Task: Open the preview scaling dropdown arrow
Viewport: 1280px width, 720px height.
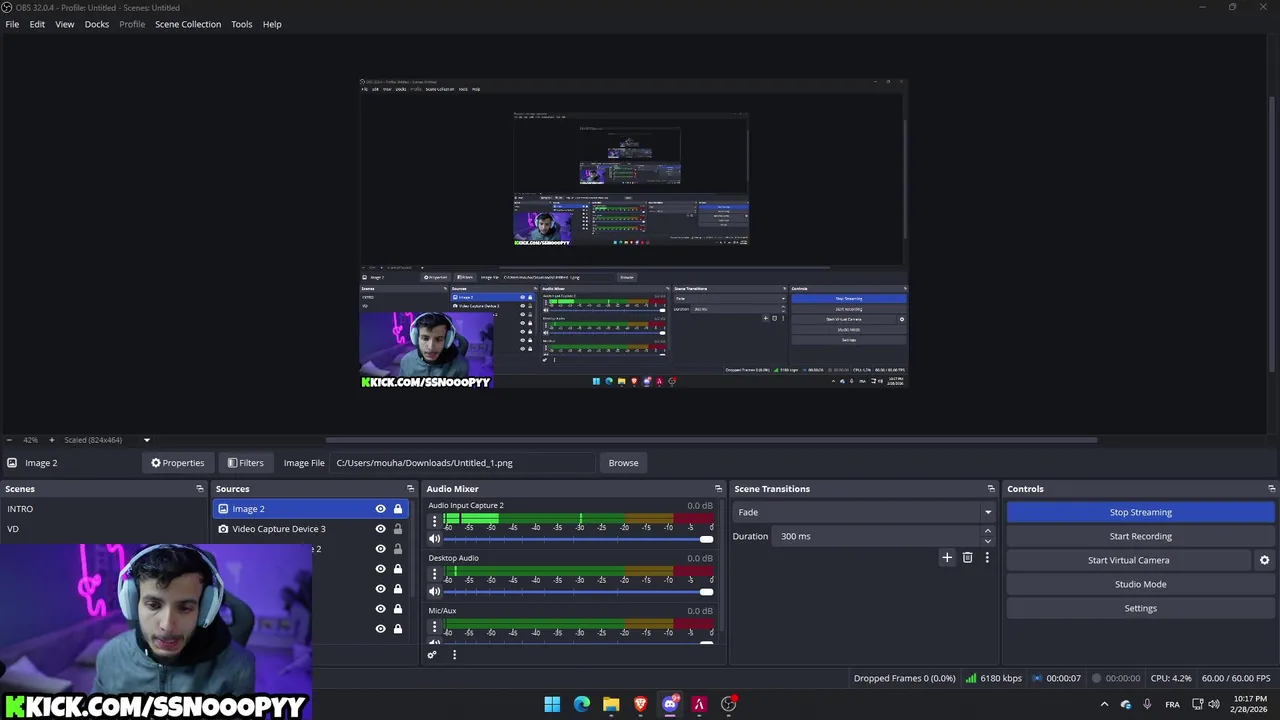Action: coord(146,440)
